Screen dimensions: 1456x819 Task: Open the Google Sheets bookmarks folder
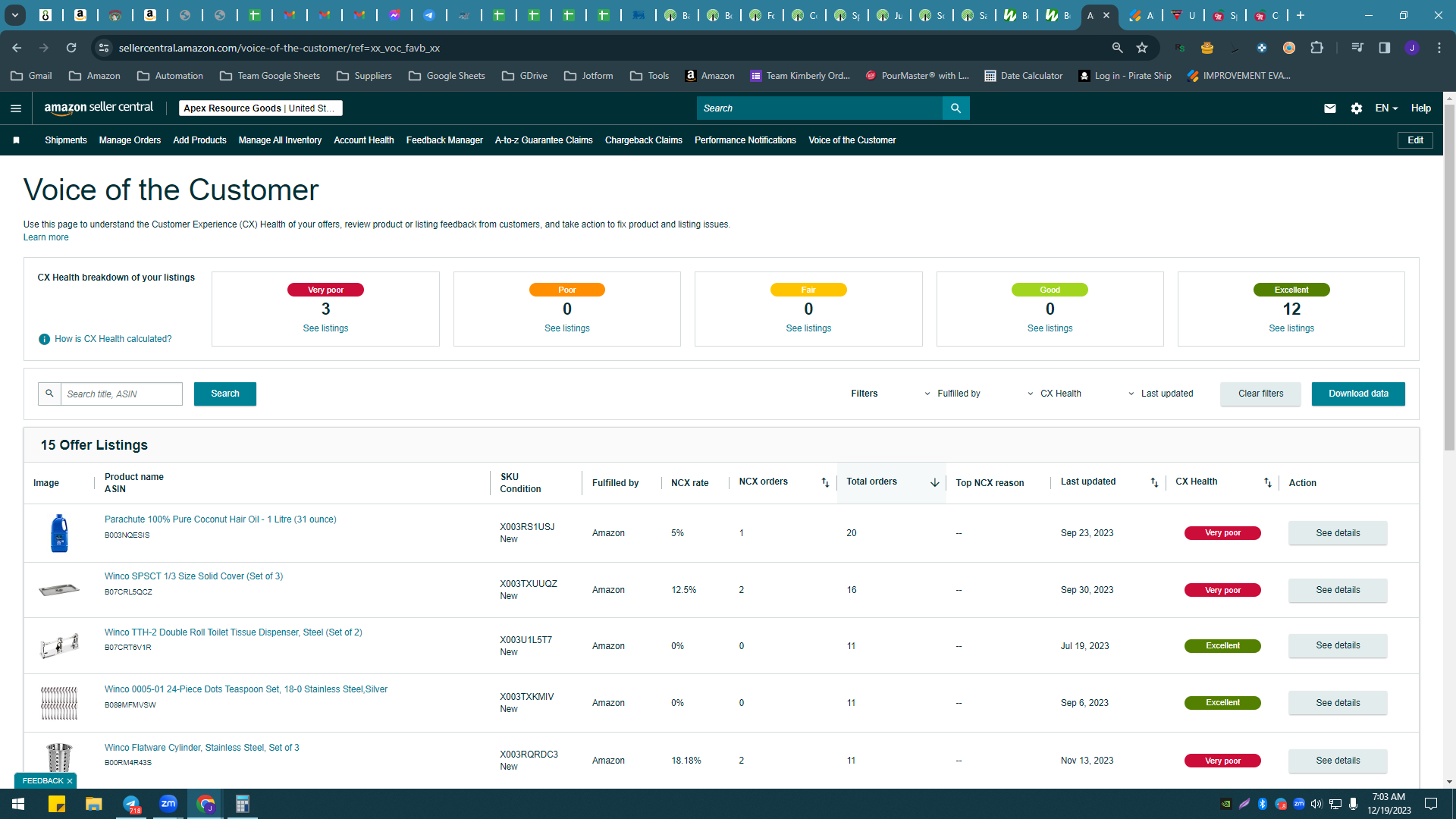[x=447, y=76]
